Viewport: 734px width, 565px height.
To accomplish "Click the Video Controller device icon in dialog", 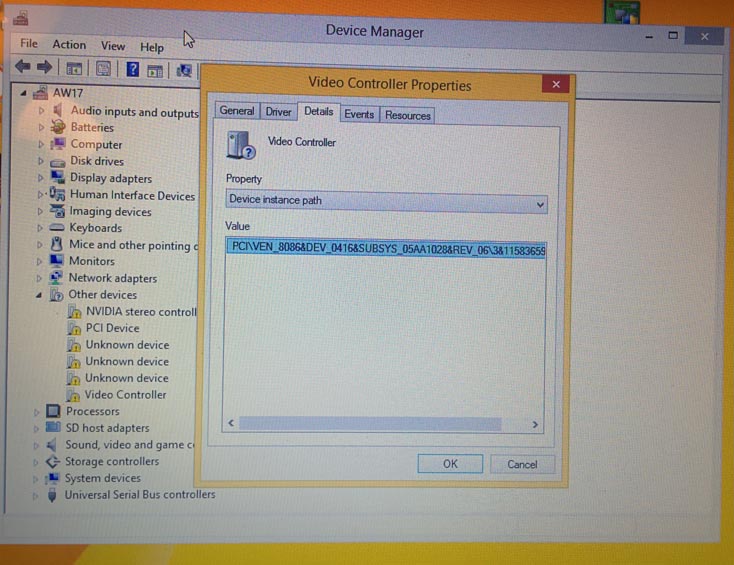I will 241,146.
